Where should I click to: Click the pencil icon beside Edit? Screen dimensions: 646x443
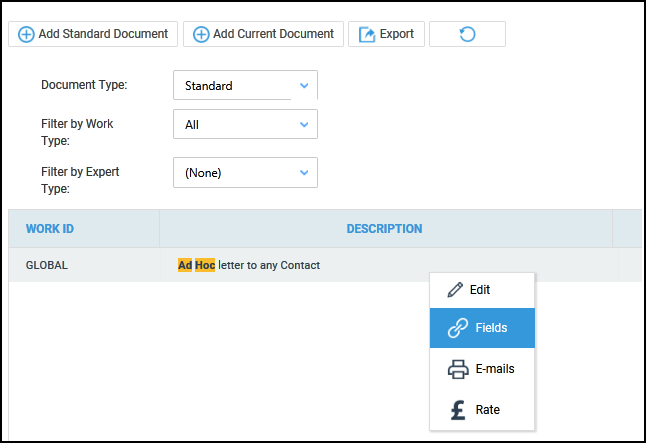point(456,290)
